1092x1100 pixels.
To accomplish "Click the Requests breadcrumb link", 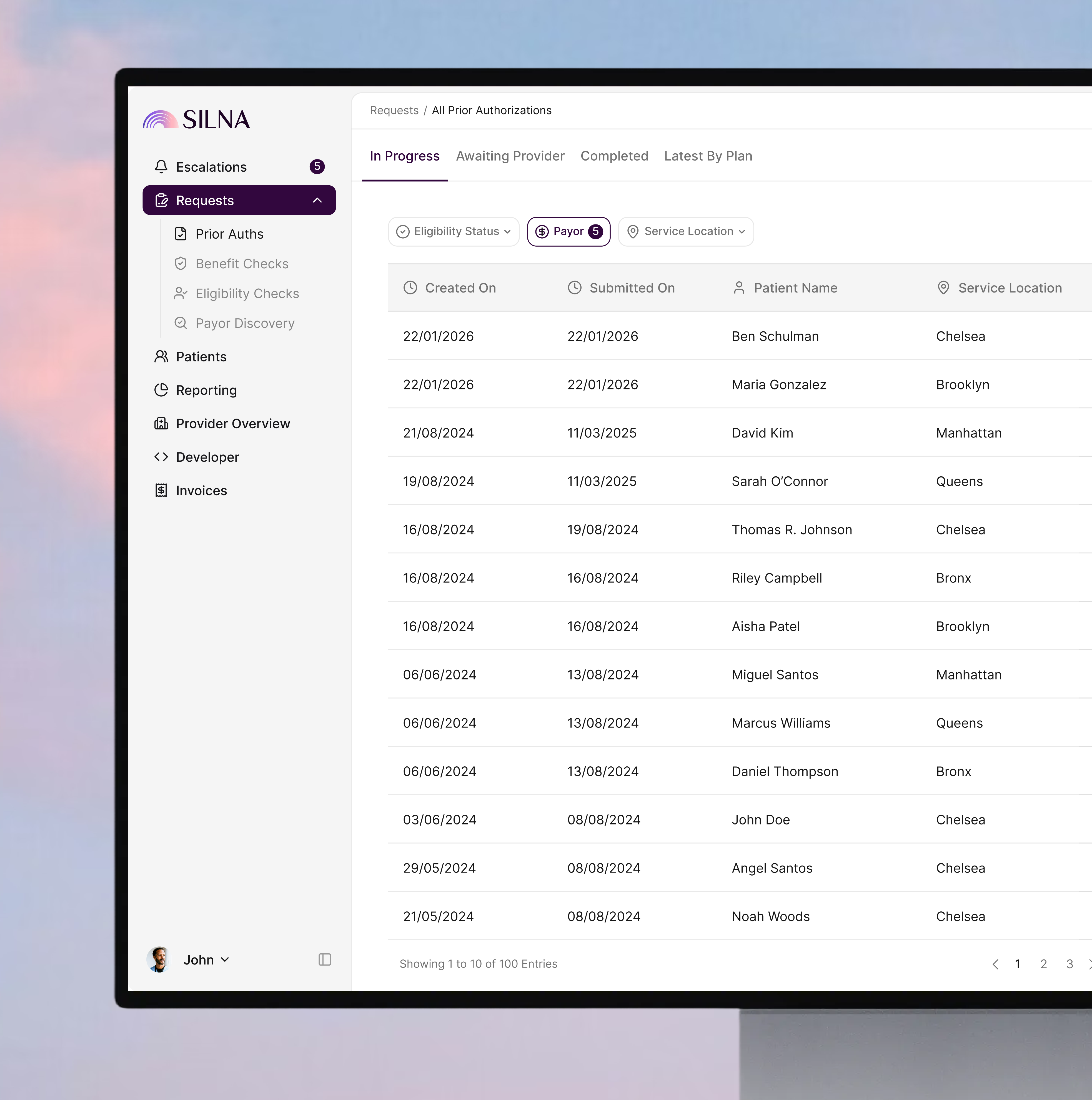I will coord(394,111).
